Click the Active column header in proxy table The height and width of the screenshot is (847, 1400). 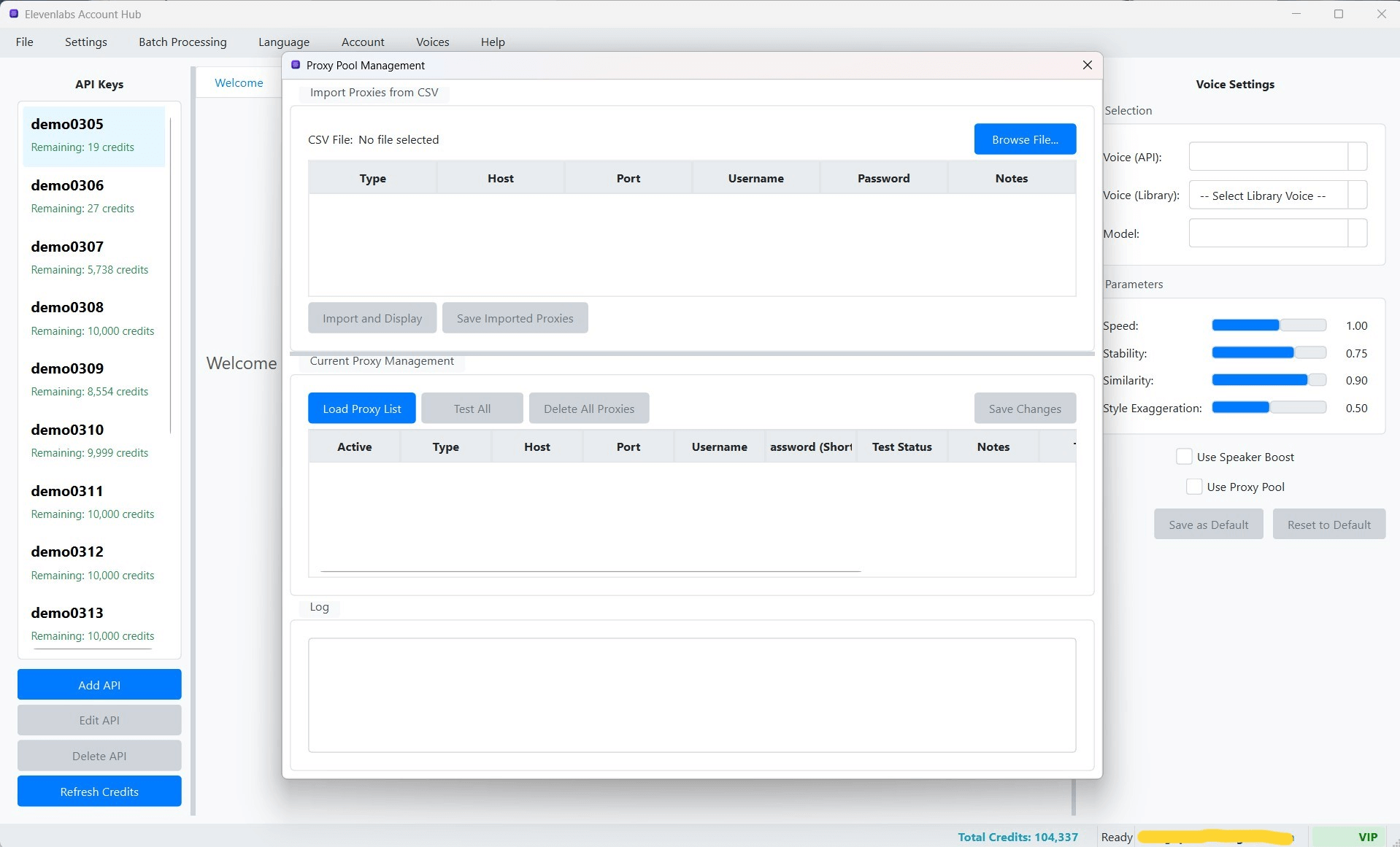point(355,446)
